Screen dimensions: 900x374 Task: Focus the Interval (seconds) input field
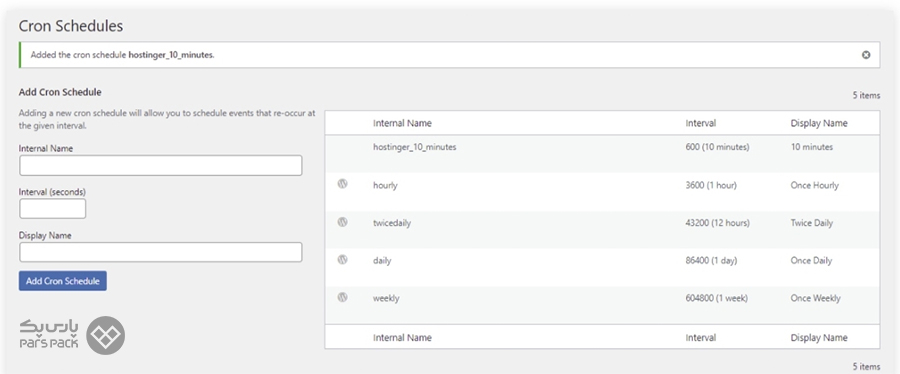tap(53, 209)
